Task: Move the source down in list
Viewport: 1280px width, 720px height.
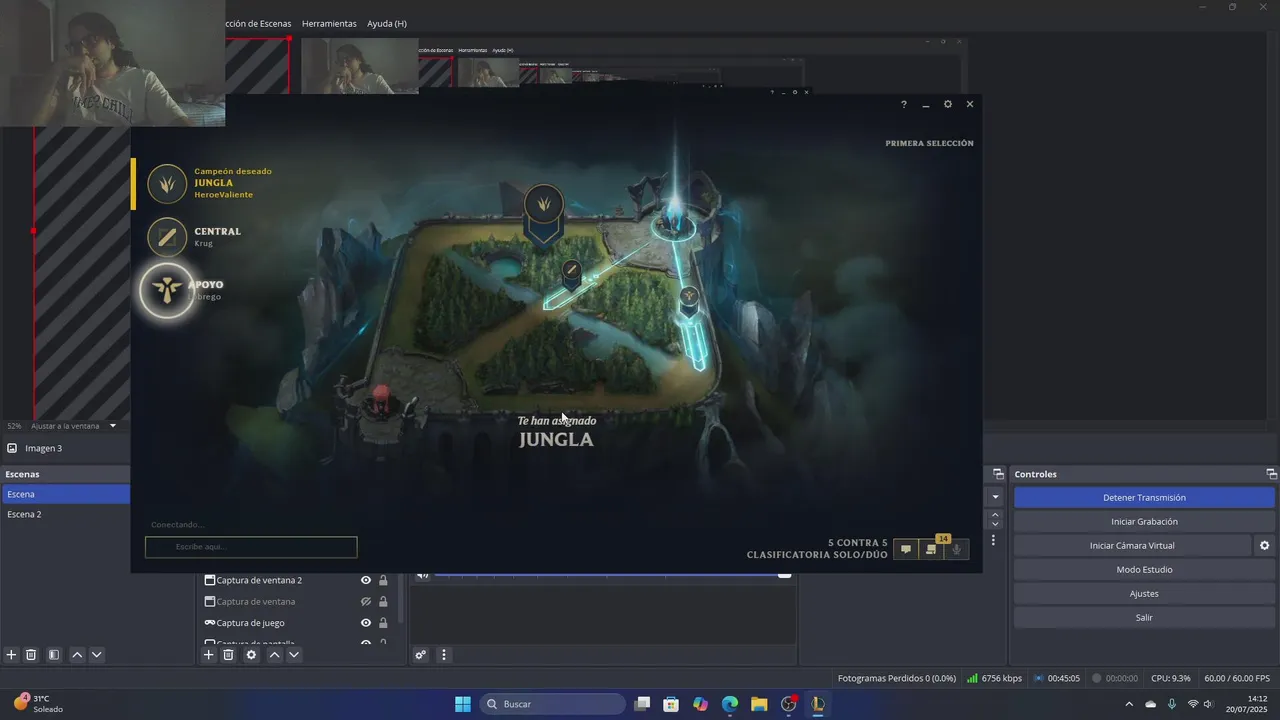Action: click(294, 655)
